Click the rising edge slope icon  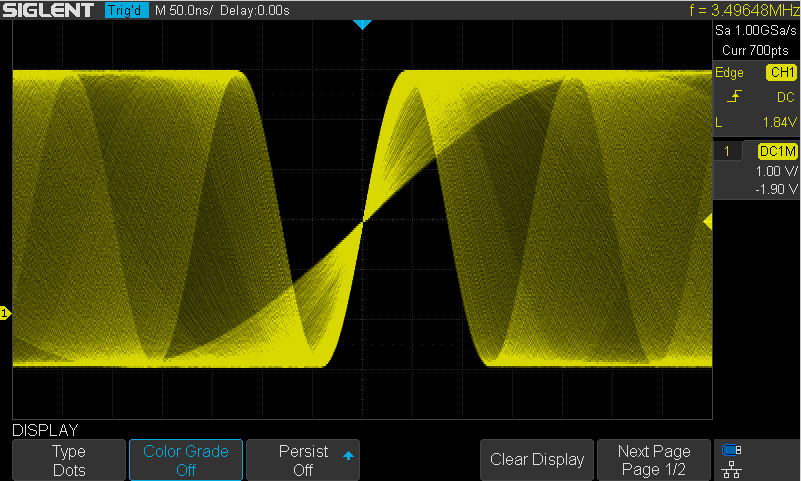[734, 98]
